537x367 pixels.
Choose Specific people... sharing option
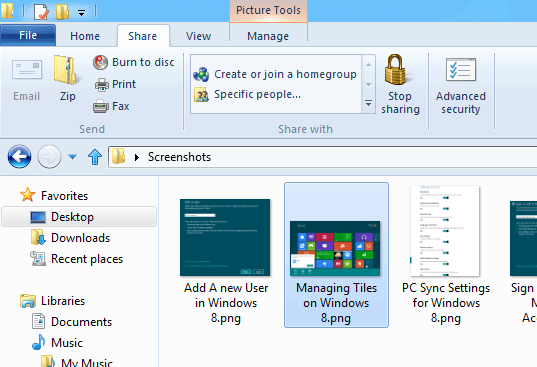coord(257,94)
